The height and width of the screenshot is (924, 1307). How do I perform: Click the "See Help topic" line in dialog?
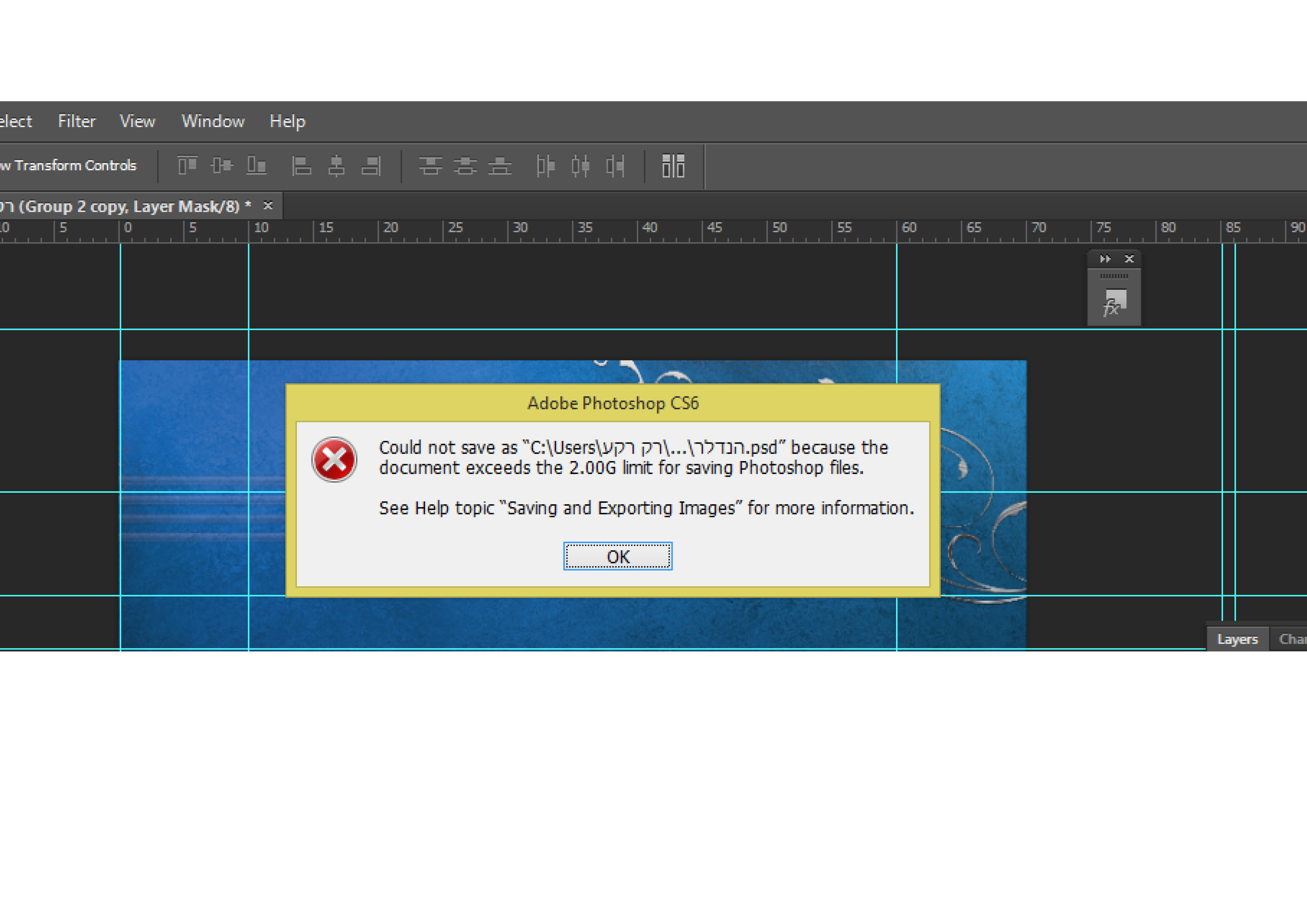(647, 508)
